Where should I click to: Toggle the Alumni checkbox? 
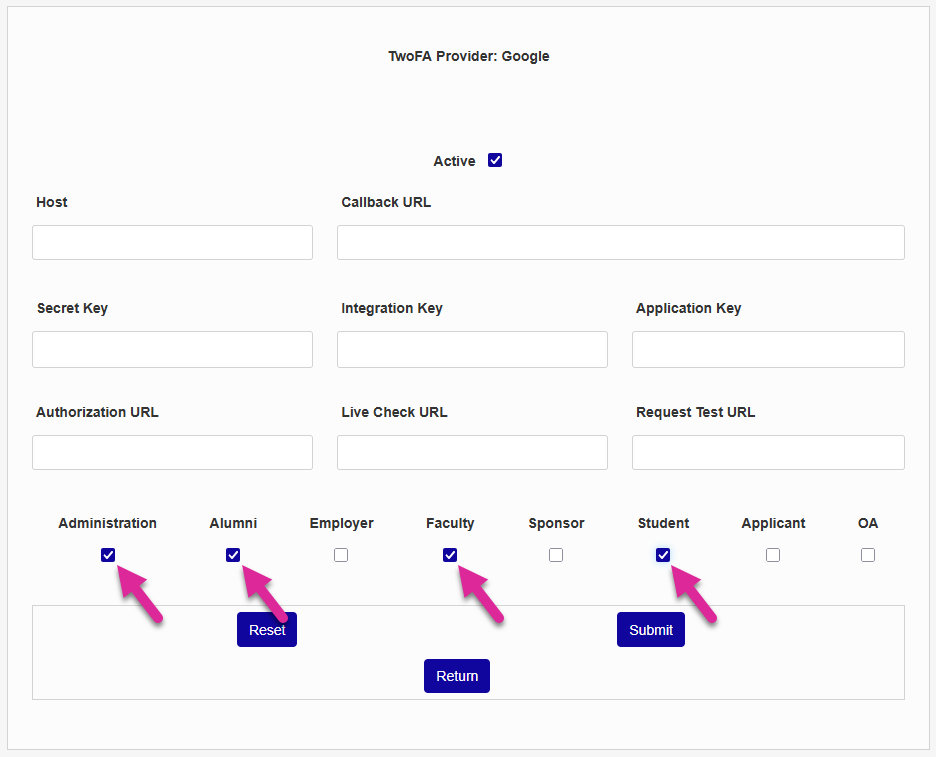[233, 555]
